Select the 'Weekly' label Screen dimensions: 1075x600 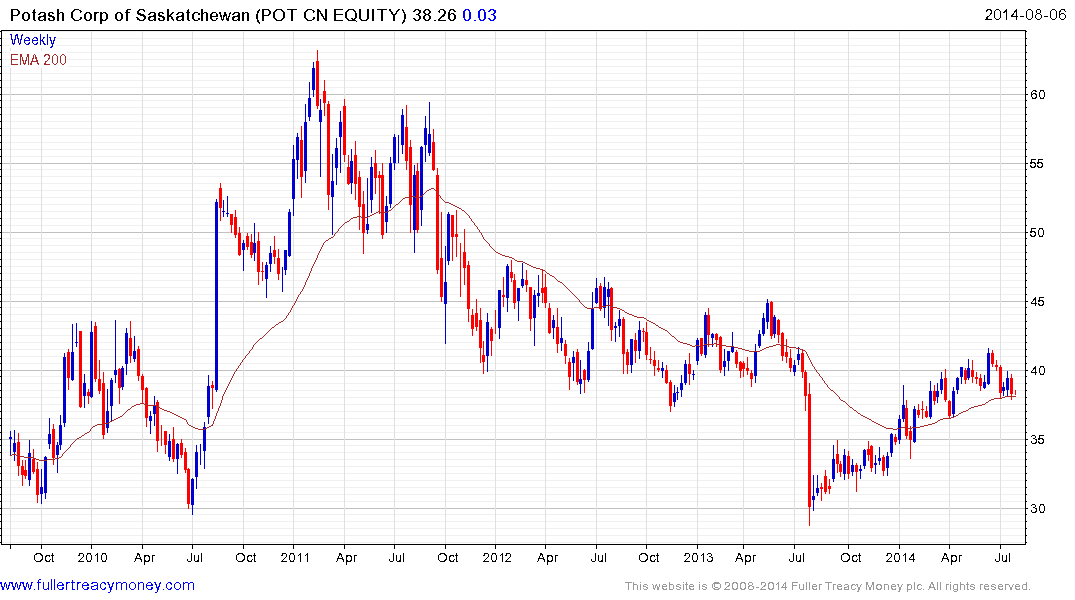[x=33, y=40]
